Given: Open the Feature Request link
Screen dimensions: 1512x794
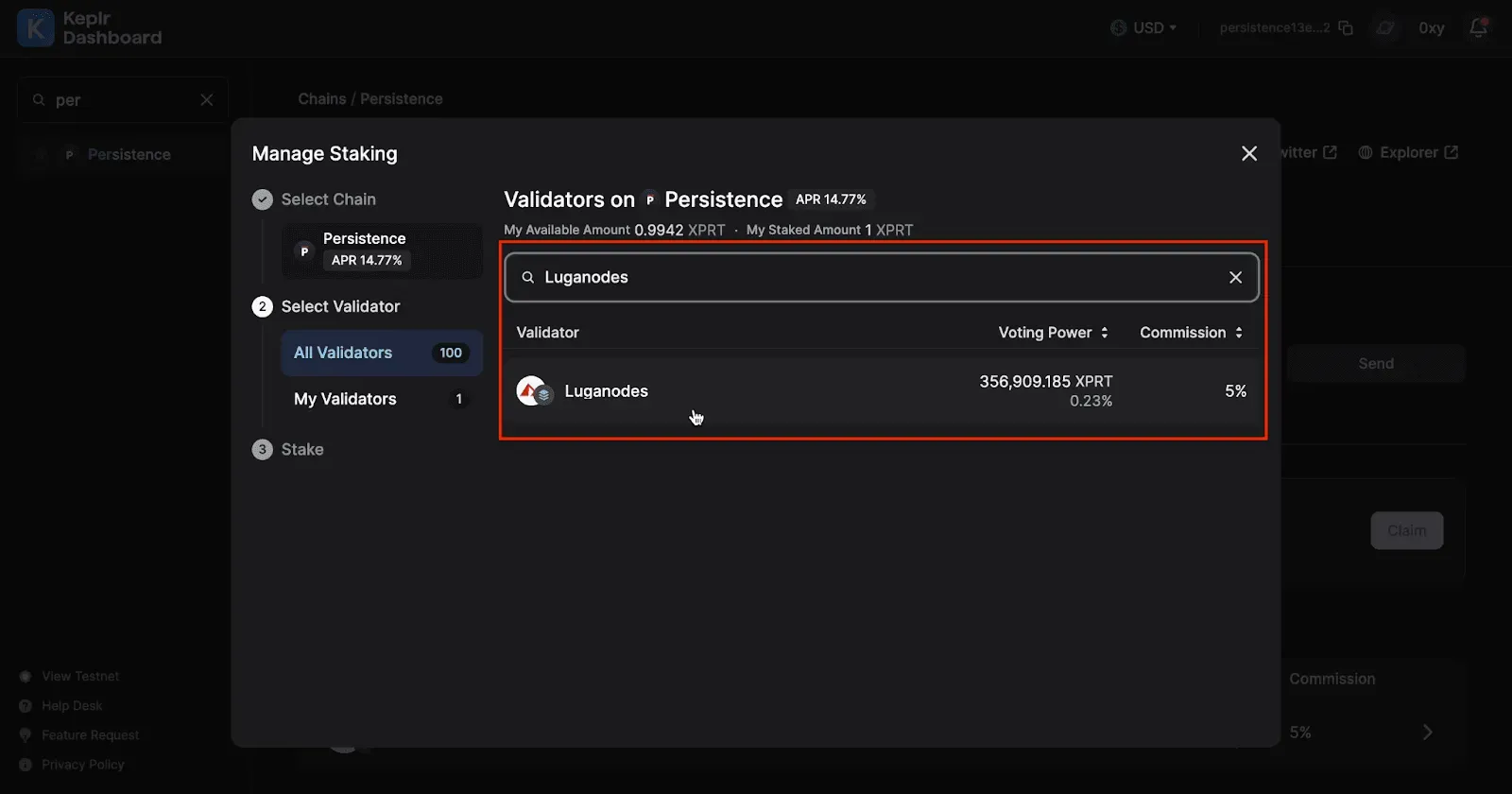Looking at the screenshot, I should 91,734.
